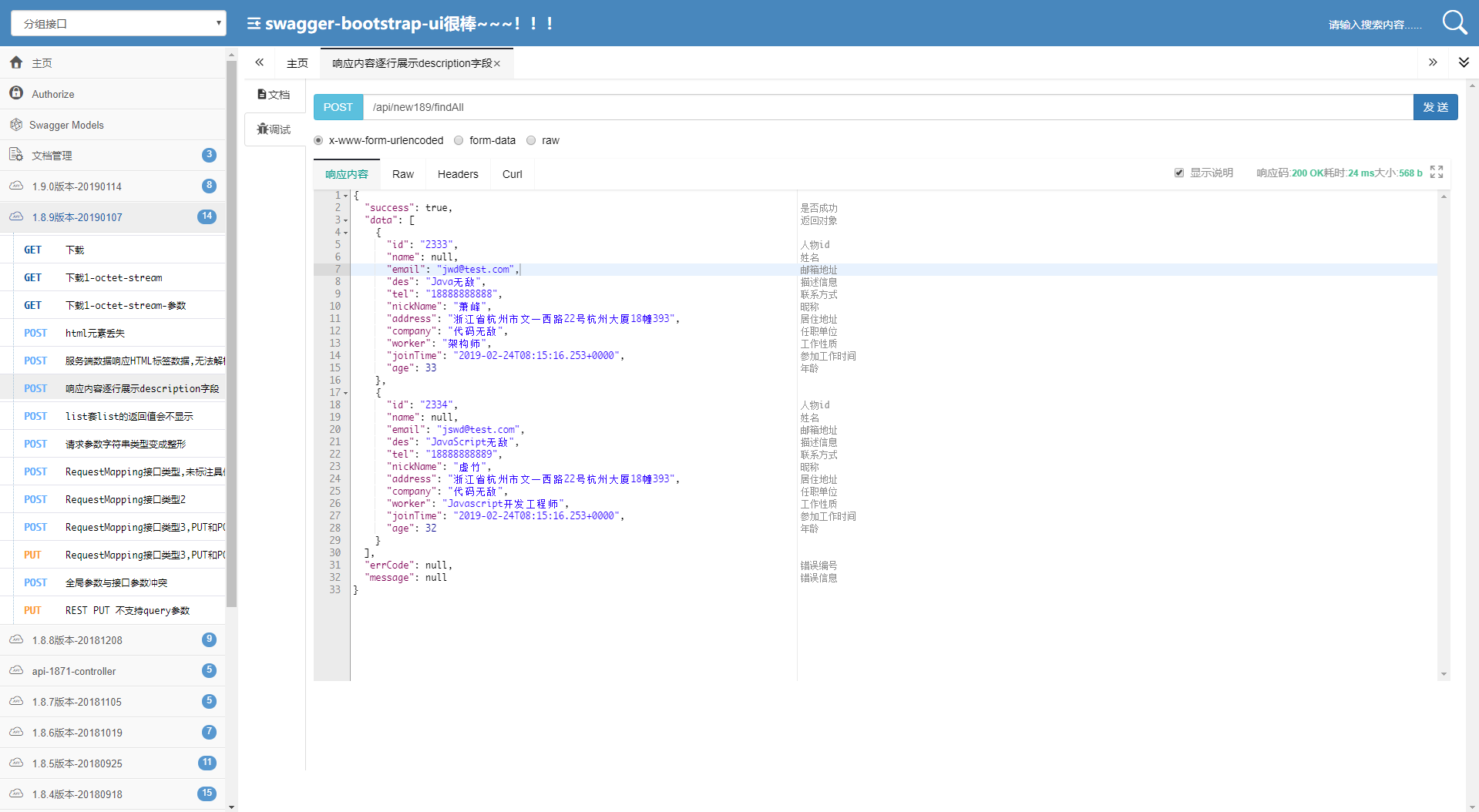Close the description字段 tab with X
Screen dimensions: 1479x812
[497, 64]
